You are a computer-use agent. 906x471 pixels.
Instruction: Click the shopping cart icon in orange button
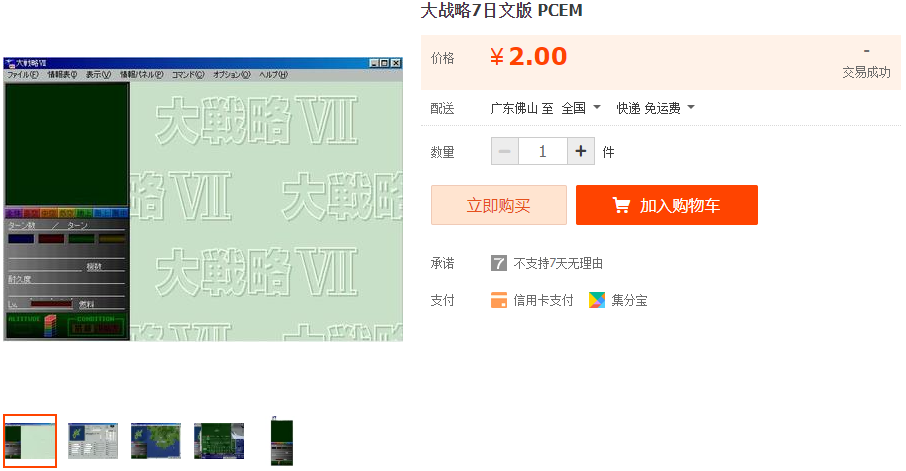[621, 206]
